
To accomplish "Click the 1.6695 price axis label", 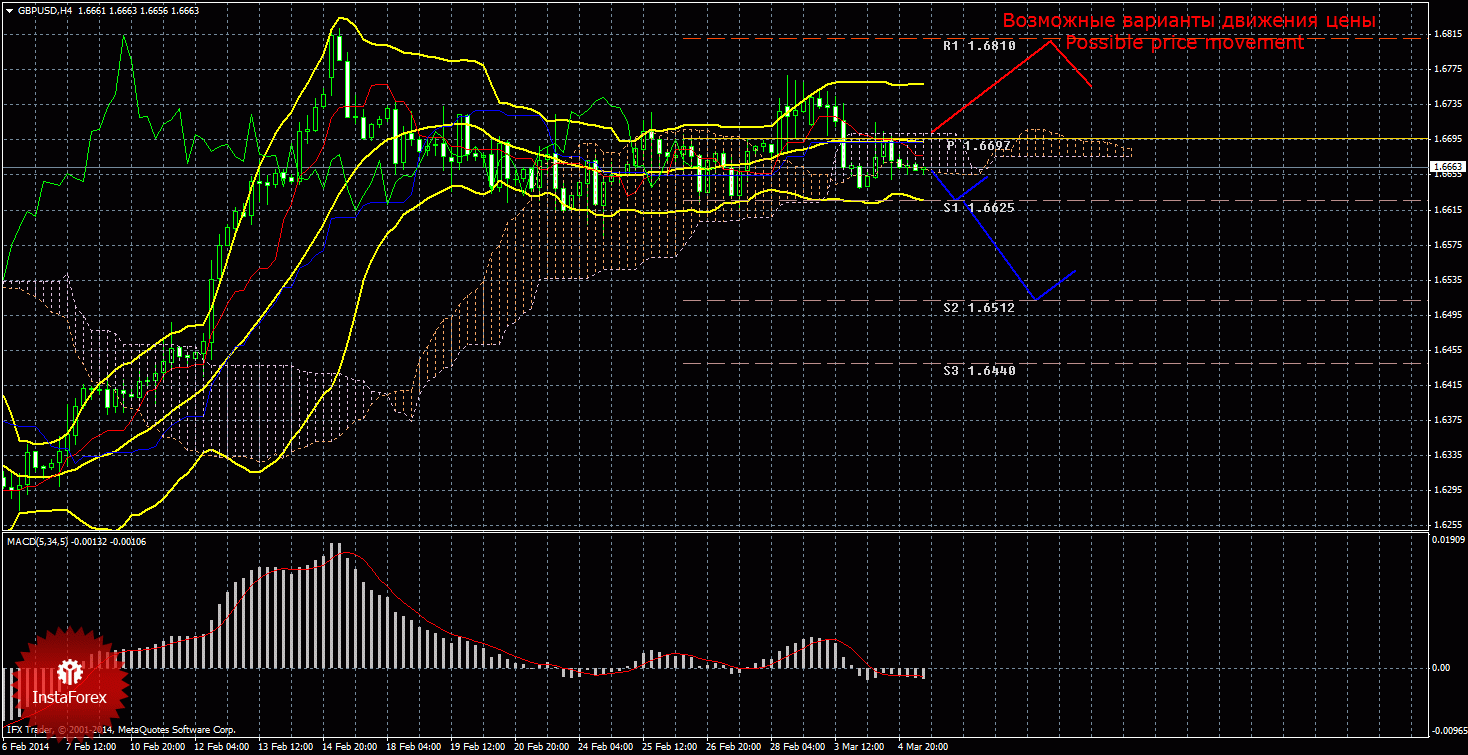I will point(1447,138).
